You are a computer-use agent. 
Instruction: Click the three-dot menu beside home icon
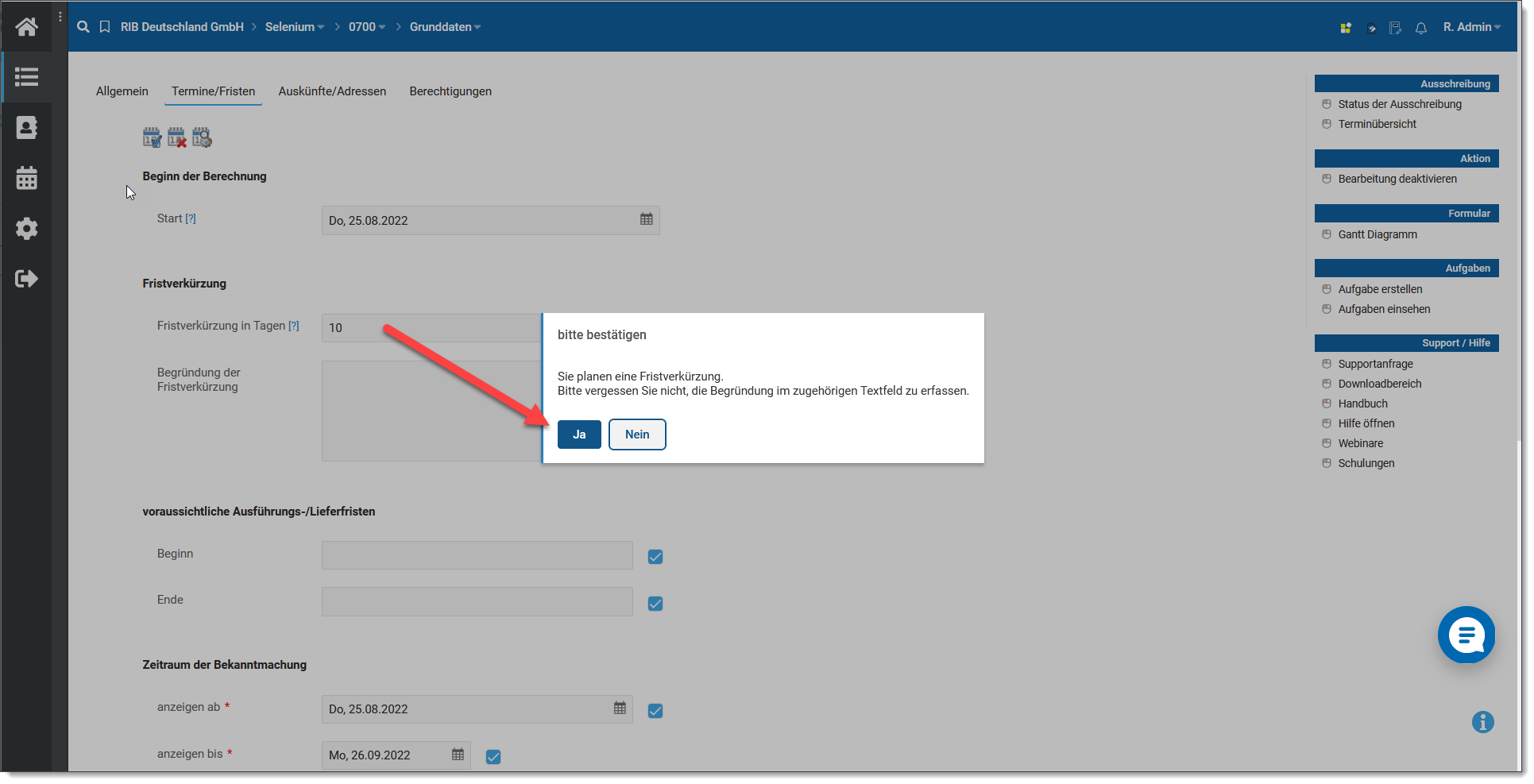pyautogui.click(x=60, y=17)
